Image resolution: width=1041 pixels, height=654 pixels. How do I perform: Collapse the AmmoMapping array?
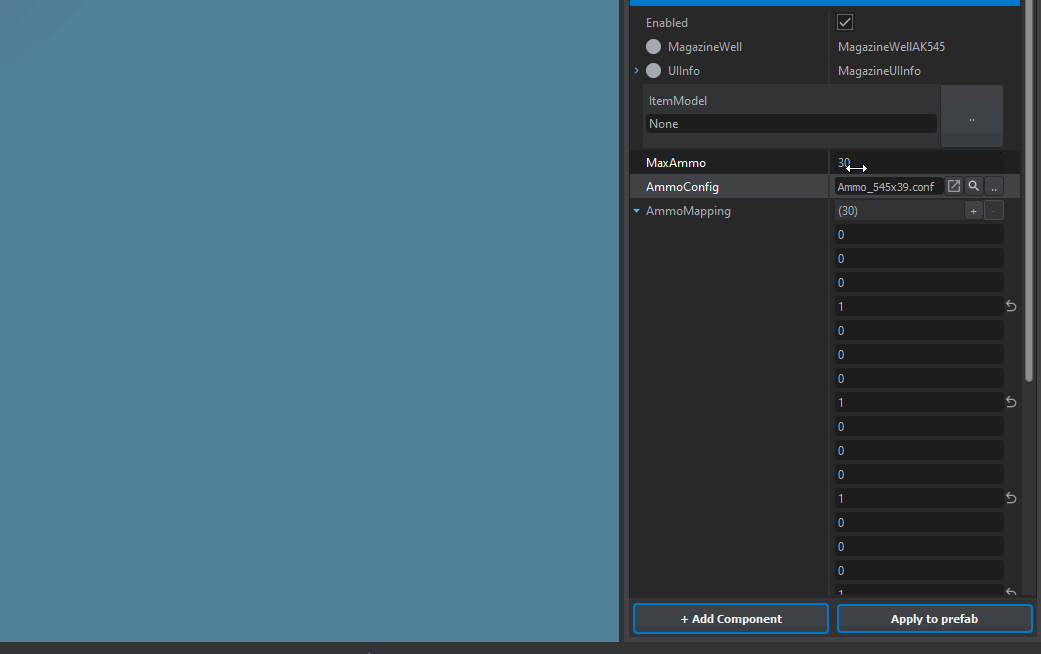pyautogui.click(x=636, y=211)
